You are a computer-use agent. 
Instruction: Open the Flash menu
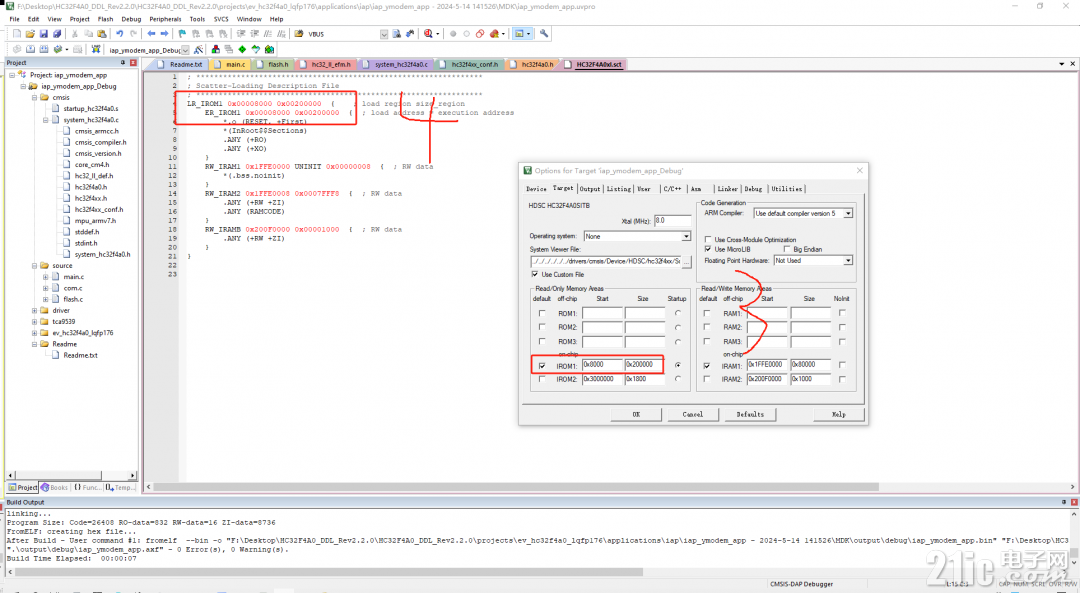coord(105,19)
